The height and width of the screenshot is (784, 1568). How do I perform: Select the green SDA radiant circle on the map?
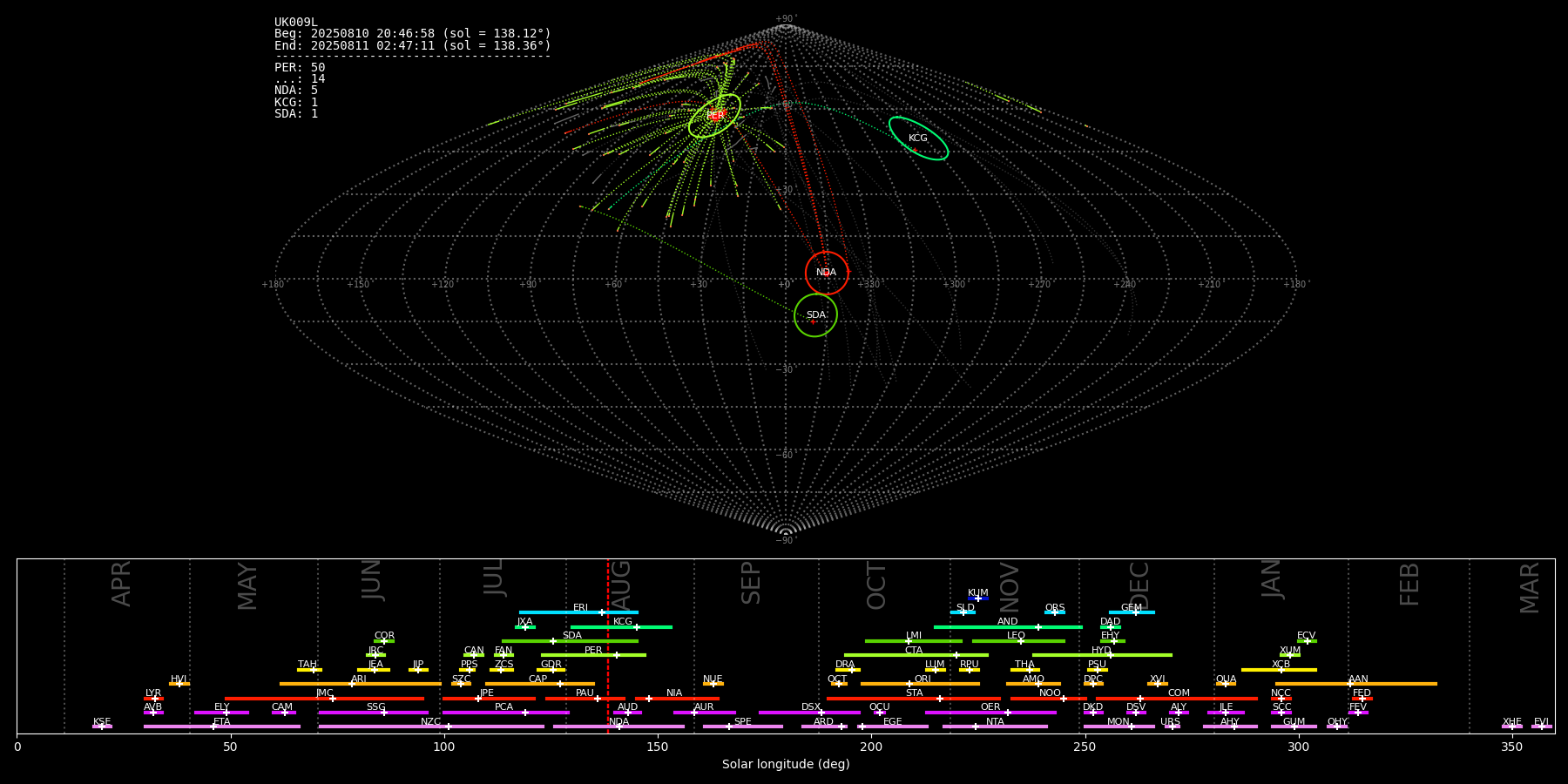tap(815, 315)
